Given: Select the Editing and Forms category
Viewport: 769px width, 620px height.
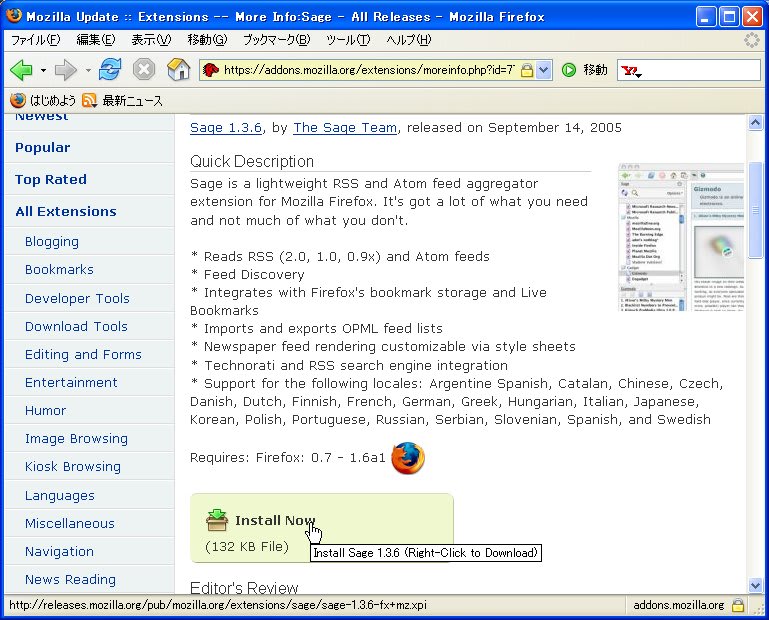Looking at the screenshot, I should [x=83, y=355].
